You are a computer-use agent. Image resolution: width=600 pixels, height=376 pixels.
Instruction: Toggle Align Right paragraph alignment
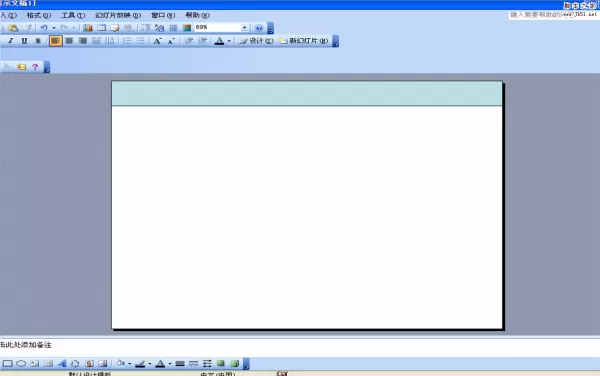click(83, 41)
